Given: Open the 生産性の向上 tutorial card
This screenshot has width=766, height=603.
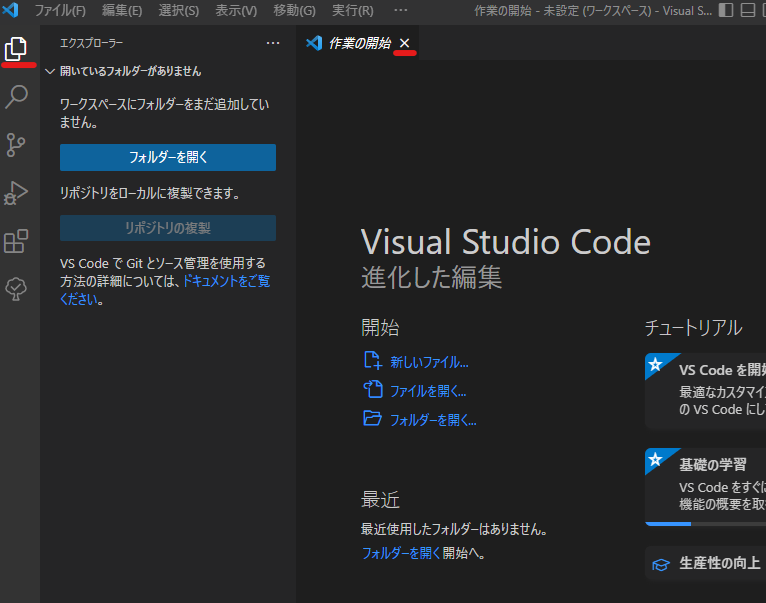Looking at the screenshot, I should click(705, 563).
